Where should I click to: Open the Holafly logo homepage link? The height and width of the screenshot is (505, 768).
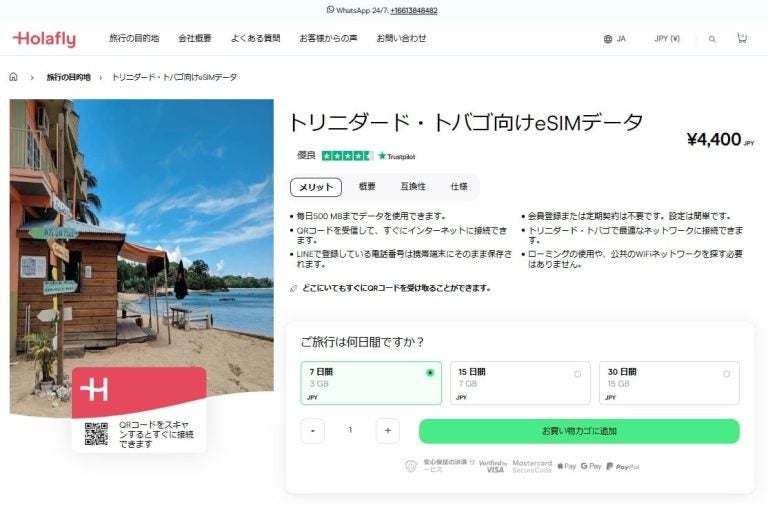[45, 39]
